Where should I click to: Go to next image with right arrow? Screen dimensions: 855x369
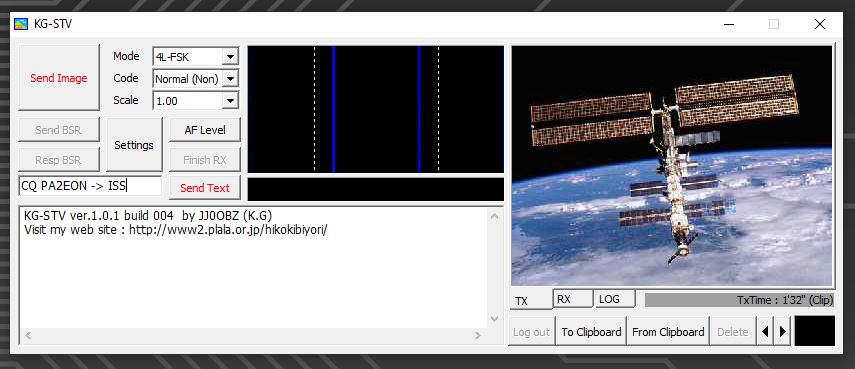[x=783, y=331]
